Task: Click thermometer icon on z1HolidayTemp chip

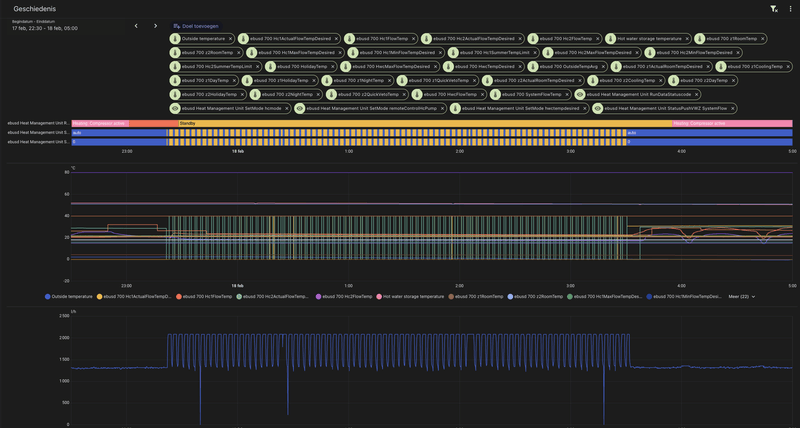Action: click(247, 81)
